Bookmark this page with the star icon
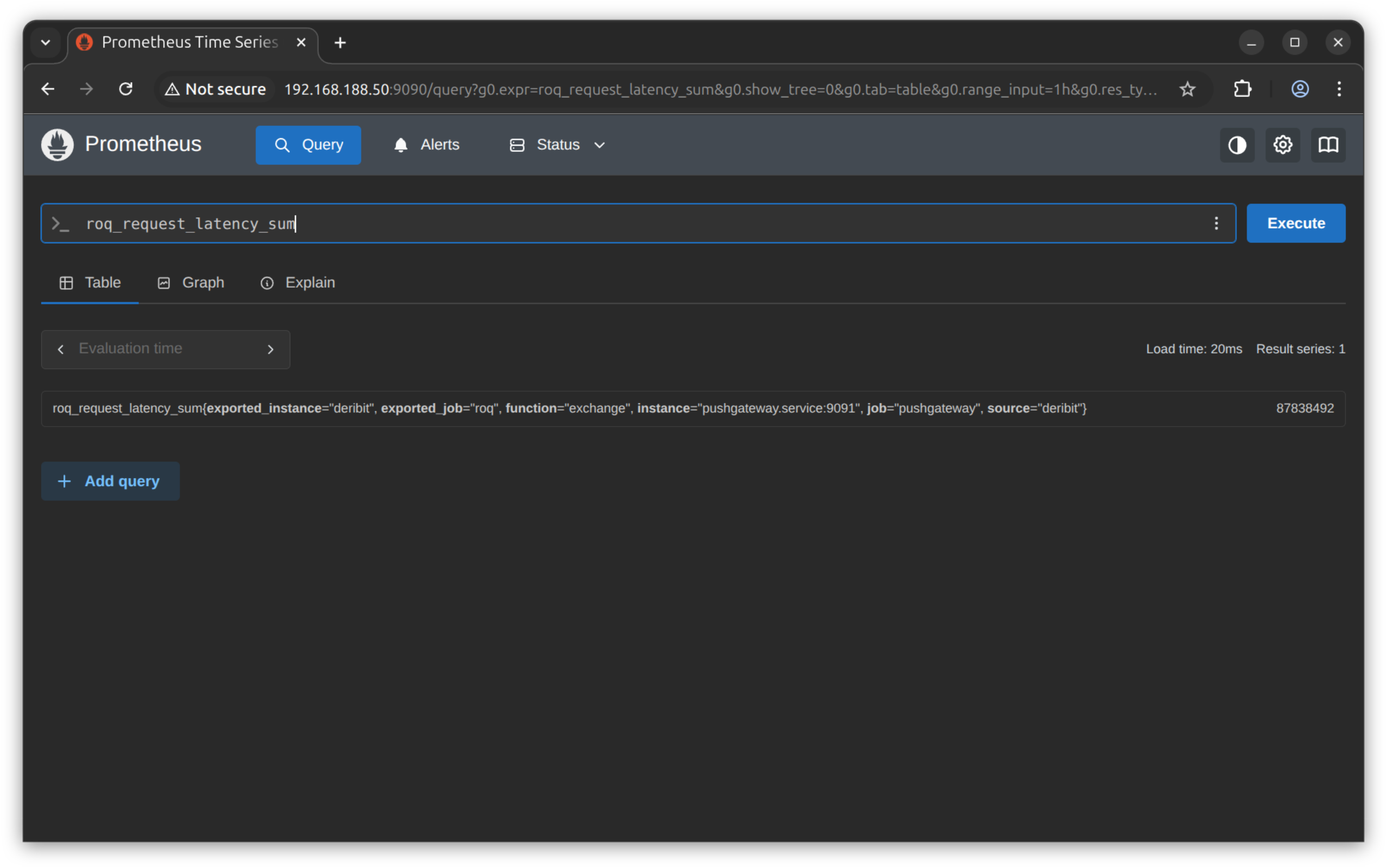The width and height of the screenshot is (1387, 868). (x=1187, y=89)
